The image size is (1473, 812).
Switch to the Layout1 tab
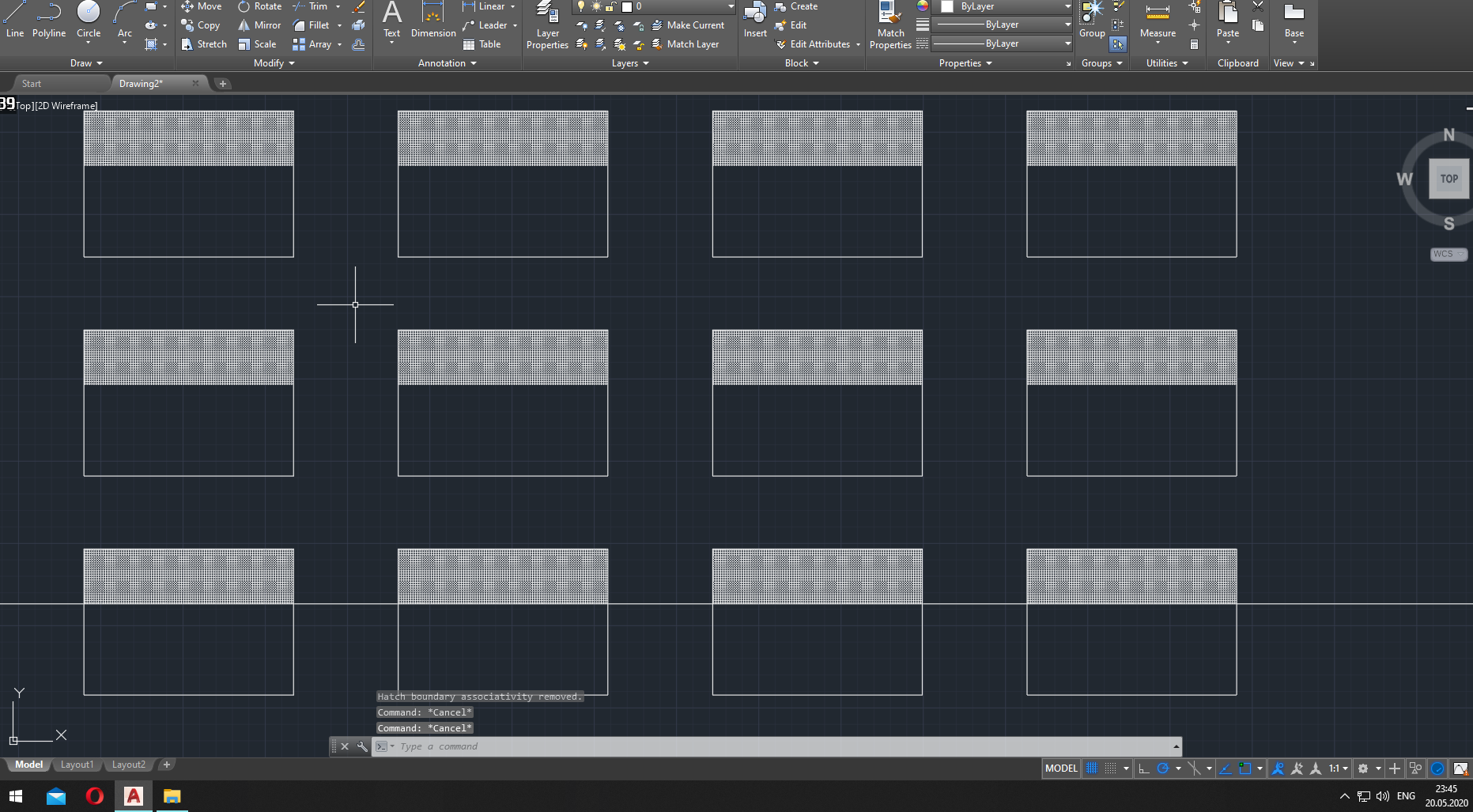pyautogui.click(x=77, y=764)
